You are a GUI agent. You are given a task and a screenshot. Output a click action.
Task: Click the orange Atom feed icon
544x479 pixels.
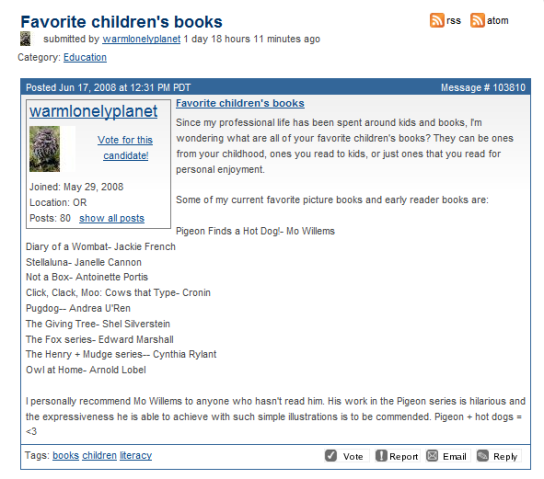coord(477,20)
